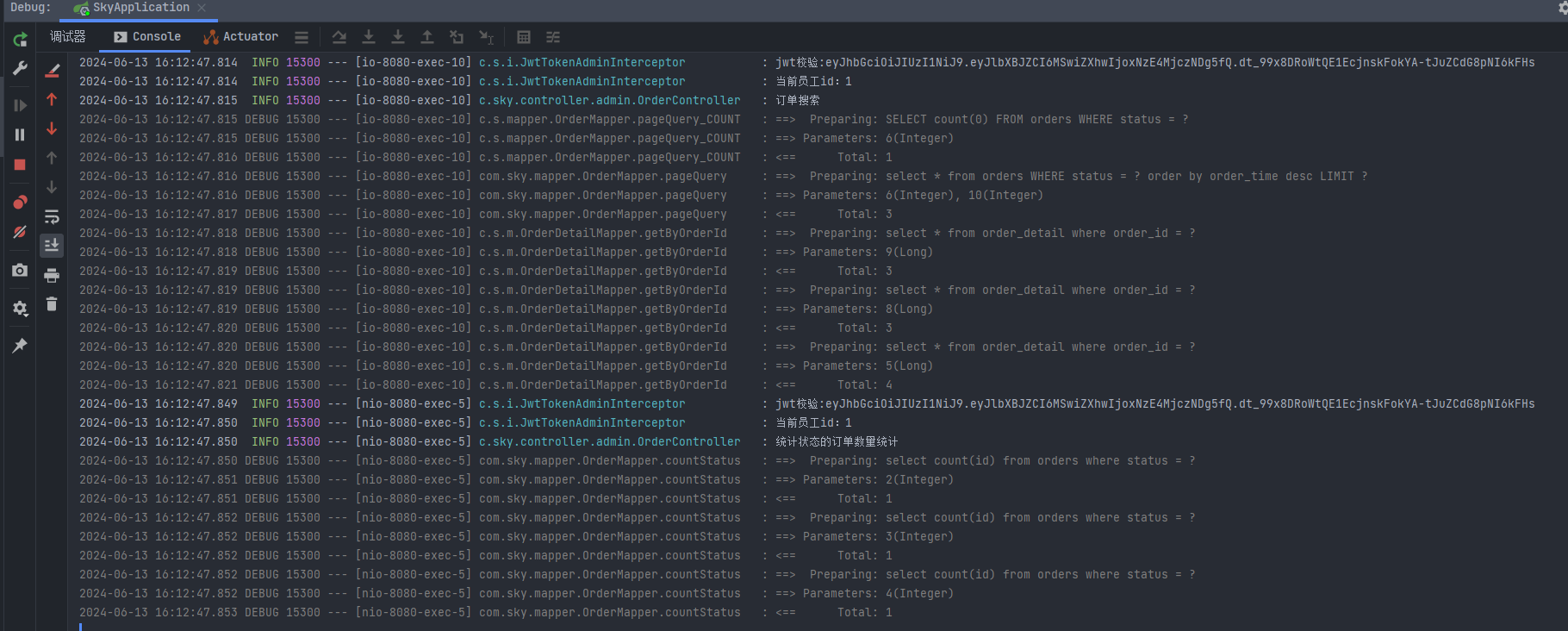Toggle Mute Breakpoints
The height and width of the screenshot is (631, 1568).
(x=20, y=232)
